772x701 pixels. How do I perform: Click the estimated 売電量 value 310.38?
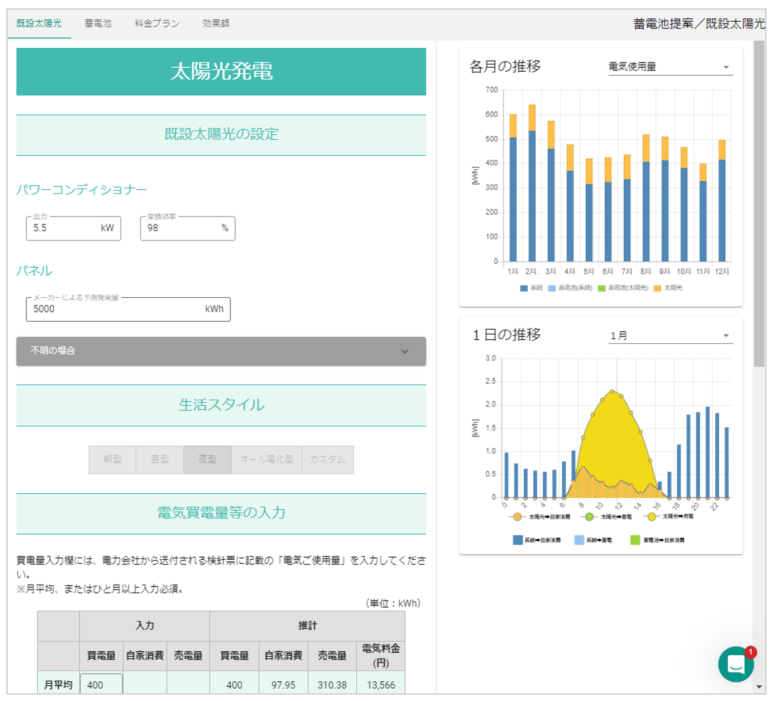[332, 685]
